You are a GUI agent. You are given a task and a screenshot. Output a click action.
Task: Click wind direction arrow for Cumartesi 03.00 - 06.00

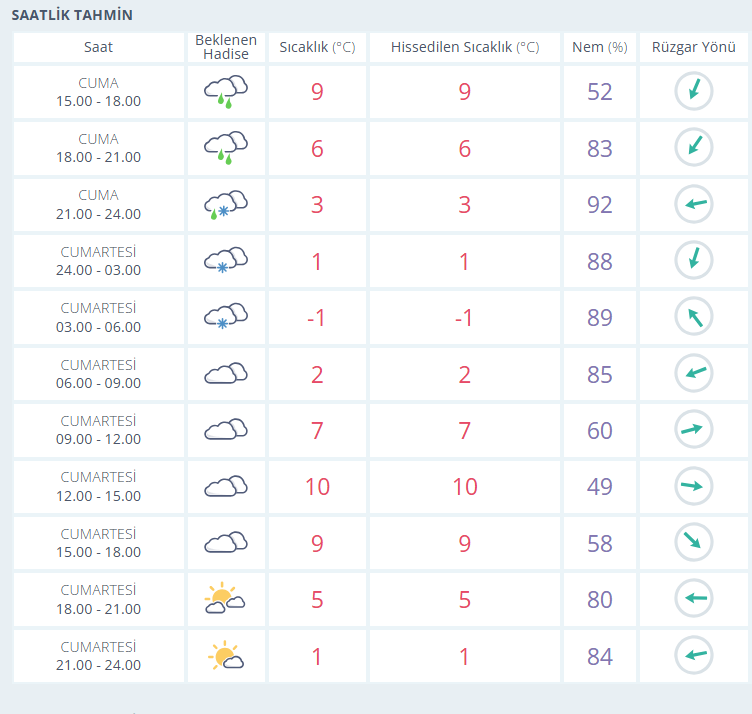(694, 316)
